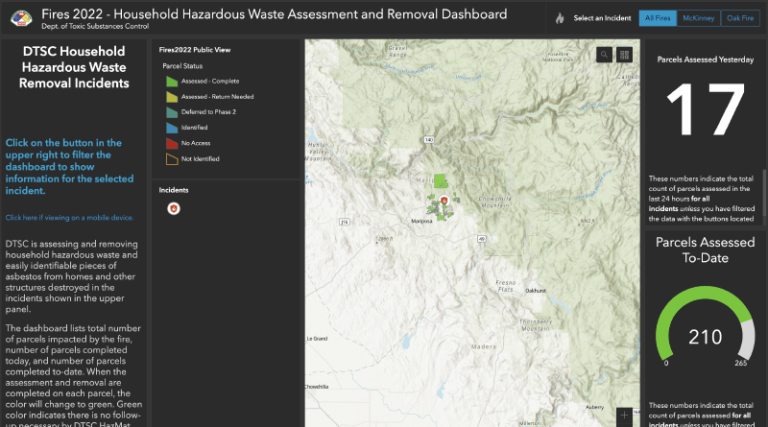This screenshot has width=768, height=427.
Task: Click the flame icon beside Select an Incident
Action: click(x=559, y=18)
